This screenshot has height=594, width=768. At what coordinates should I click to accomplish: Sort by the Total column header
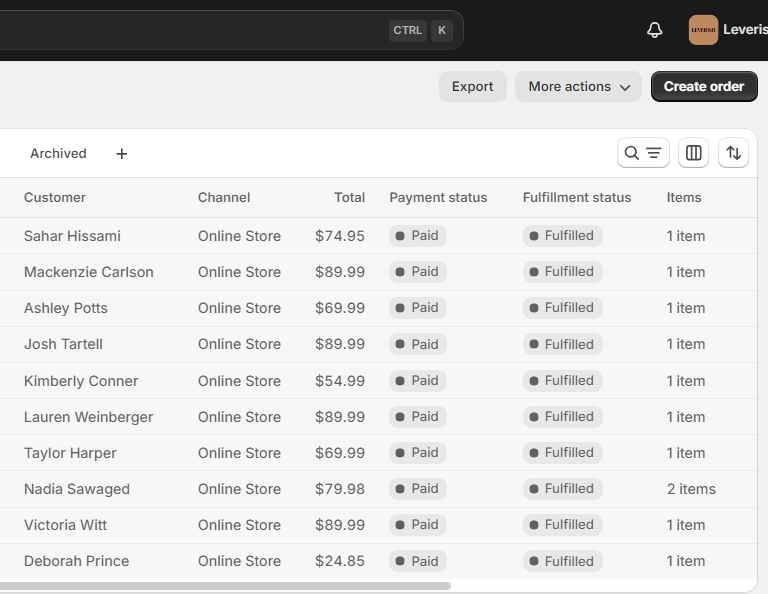click(x=349, y=198)
